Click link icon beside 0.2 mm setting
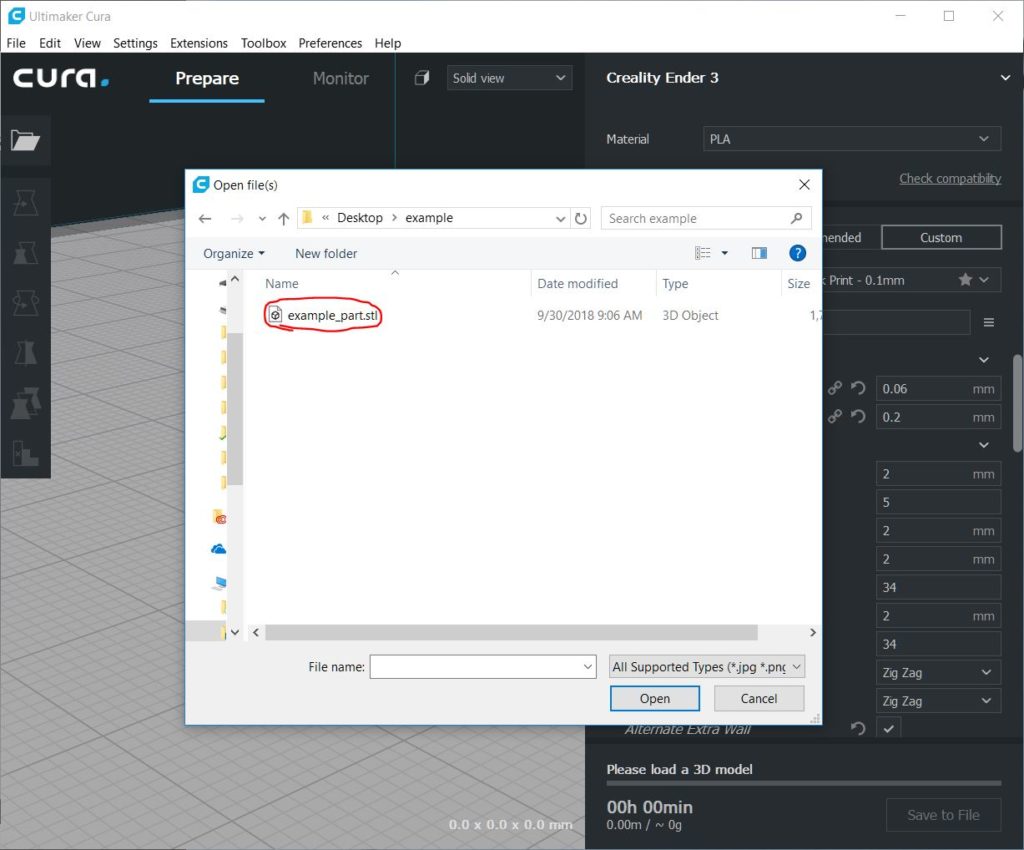This screenshot has height=850, width=1024. tap(835, 417)
